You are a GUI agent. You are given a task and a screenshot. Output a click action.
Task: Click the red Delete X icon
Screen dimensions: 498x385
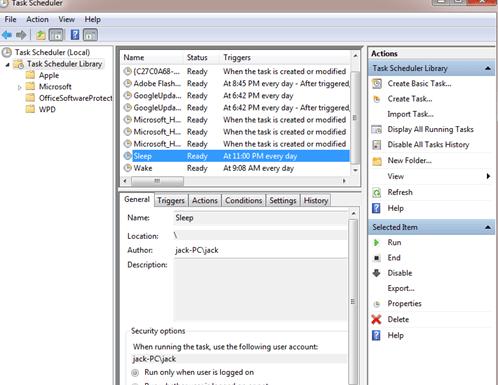pyautogui.click(x=376, y=319)
